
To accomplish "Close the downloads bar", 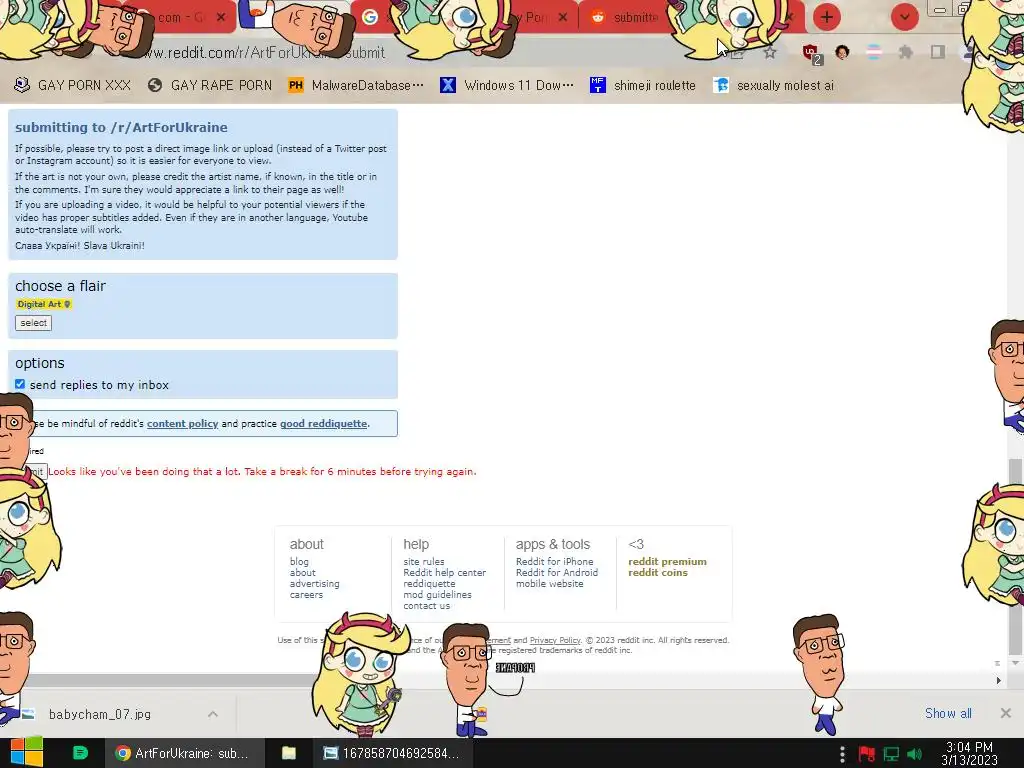I will click(x=1006, y=713).
